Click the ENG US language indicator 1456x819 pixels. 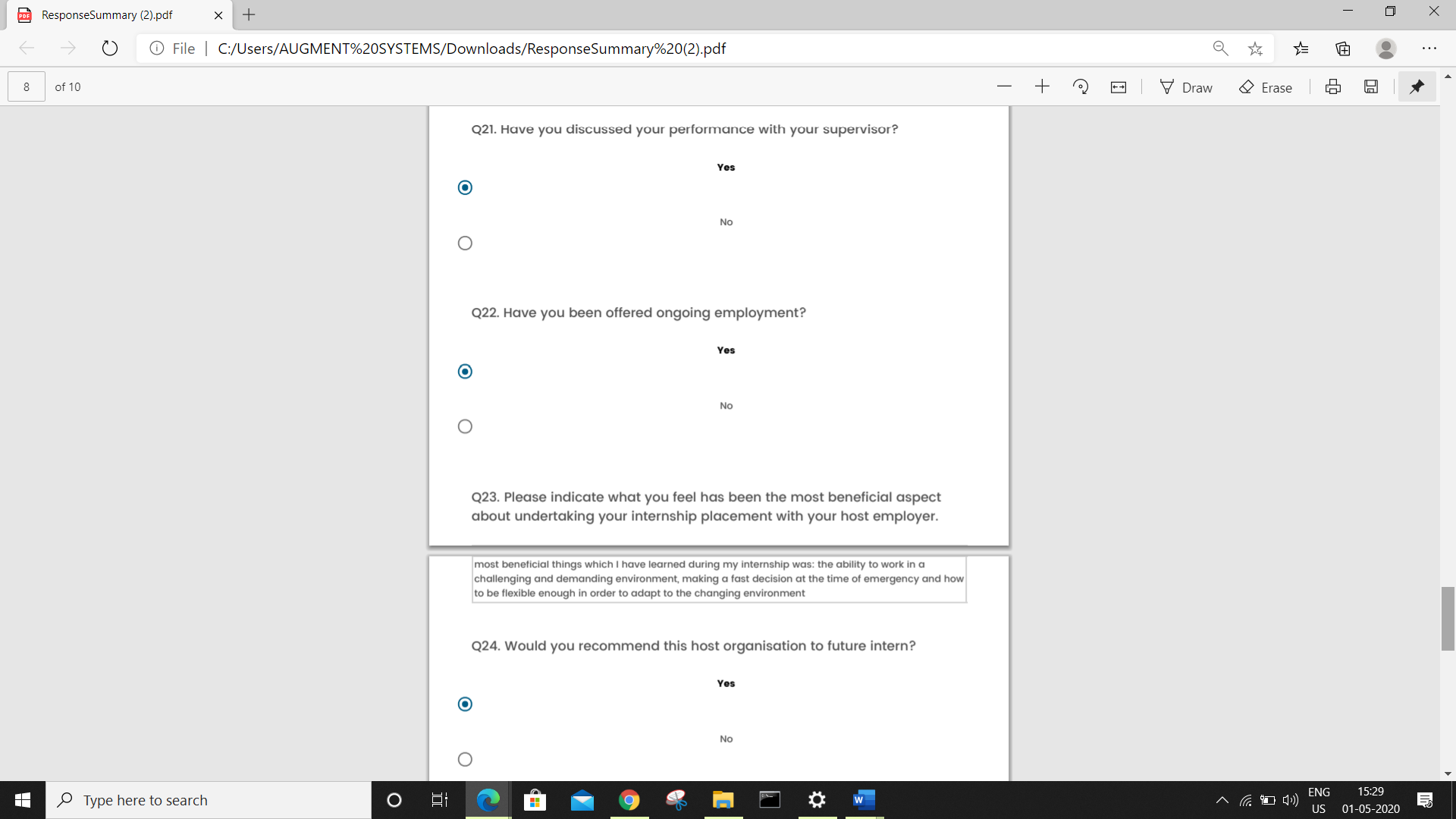coord(1319,800)
